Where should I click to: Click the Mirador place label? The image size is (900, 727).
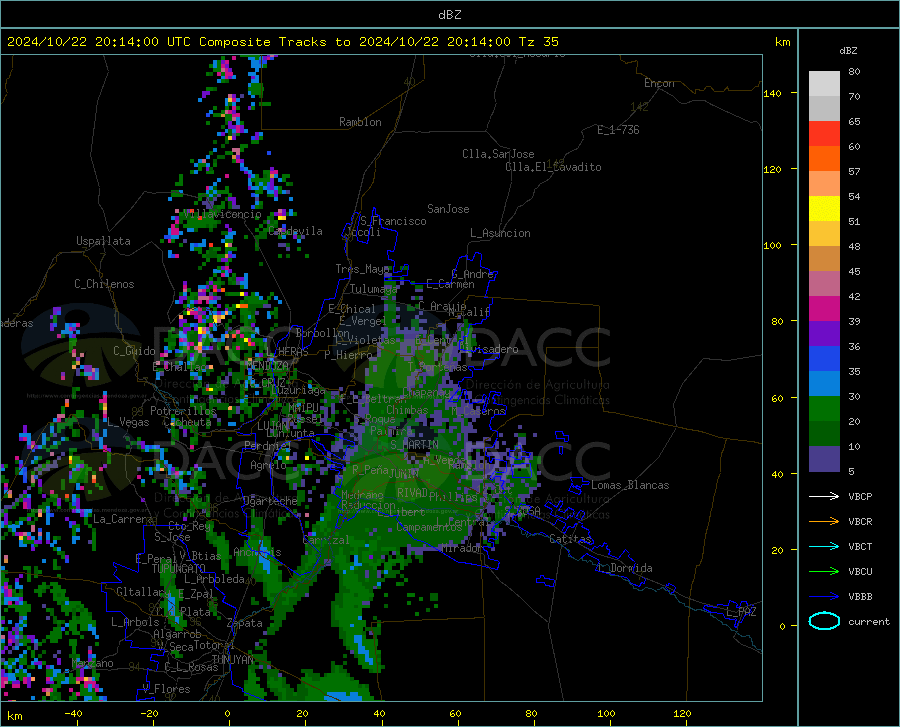pos(462,548)
